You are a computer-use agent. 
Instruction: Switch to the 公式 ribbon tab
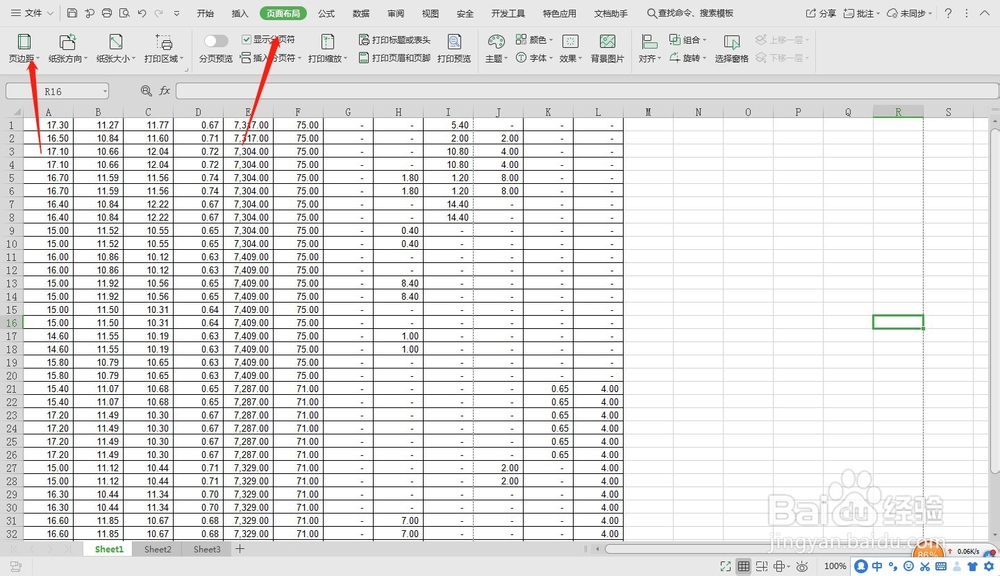click(326, 13)
